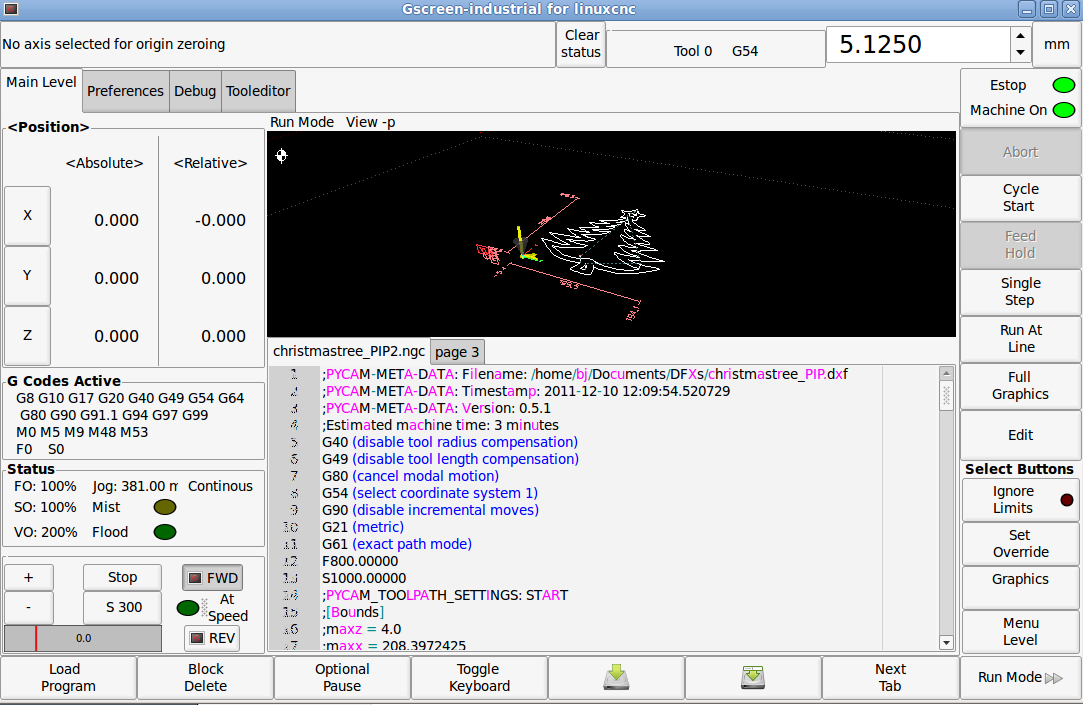Click the Run Mode double-arrow button
This screenshot has width=1083, height=705.
click(1020, 678)
